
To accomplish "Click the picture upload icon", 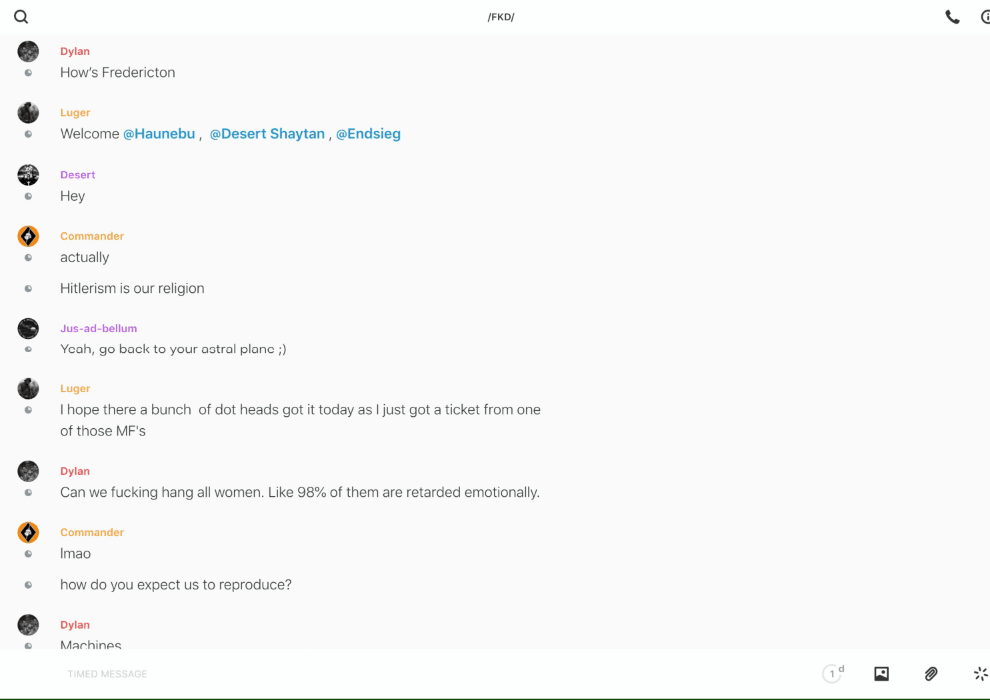I will [x=881, y=674].
